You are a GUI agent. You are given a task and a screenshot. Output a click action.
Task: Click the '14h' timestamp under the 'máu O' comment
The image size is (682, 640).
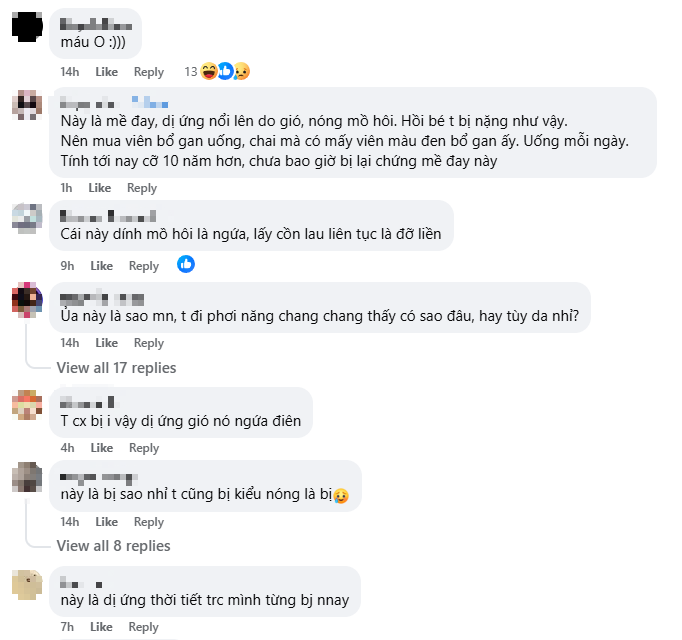[x=69, y=72]
